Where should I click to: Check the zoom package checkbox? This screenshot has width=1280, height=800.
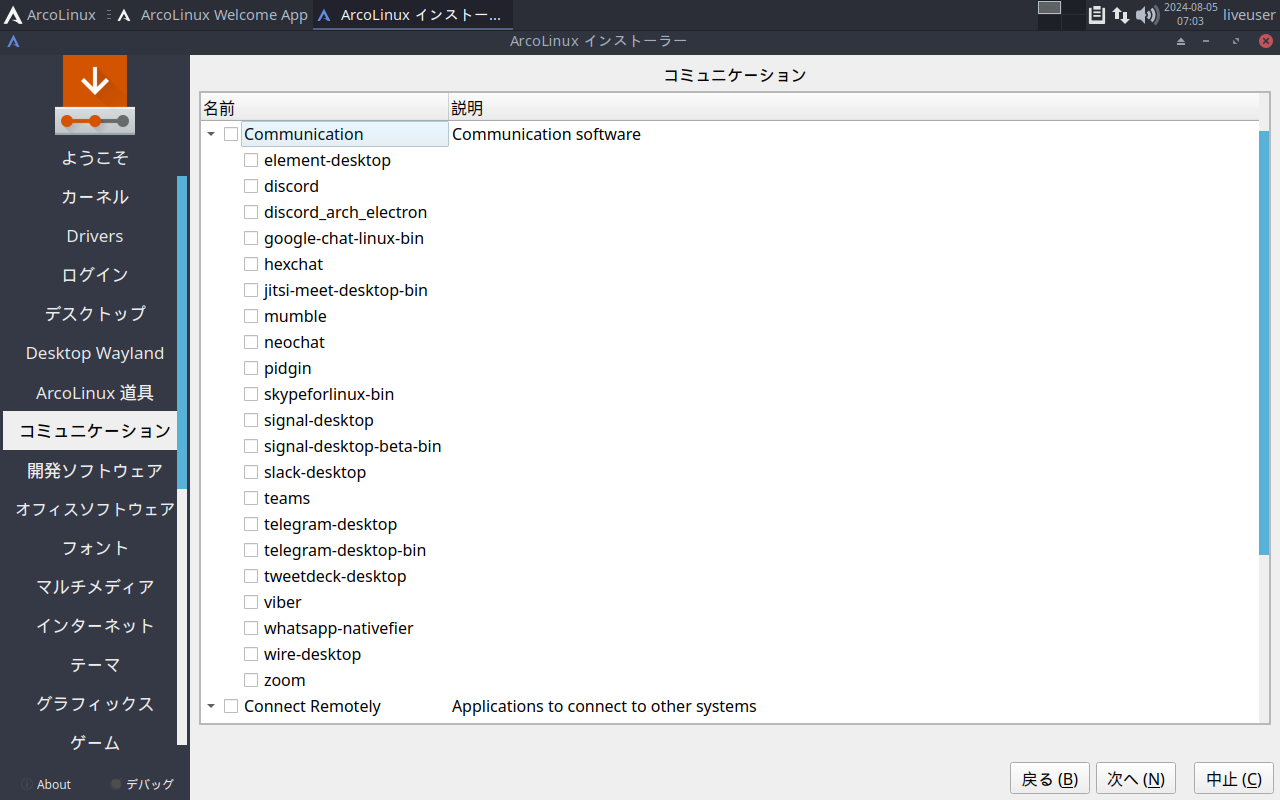pyautogui.click(x=251, y=680)
